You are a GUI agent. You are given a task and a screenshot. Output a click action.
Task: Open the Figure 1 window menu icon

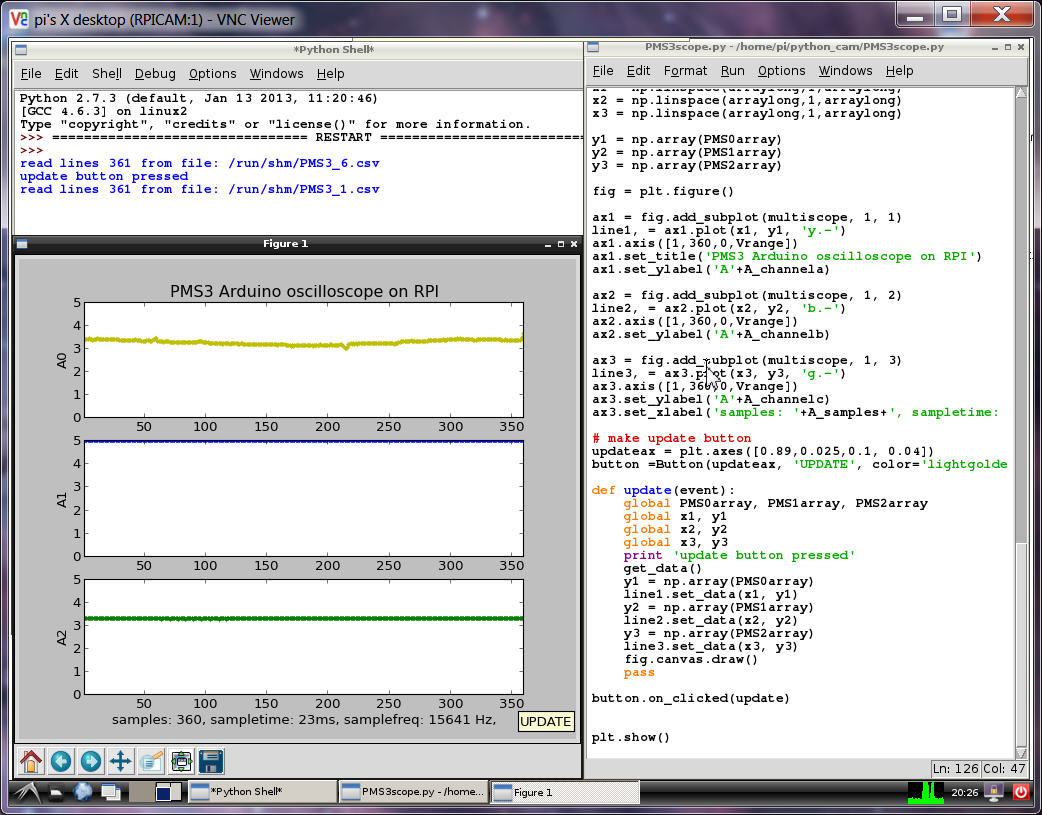(x=23, y=243)
